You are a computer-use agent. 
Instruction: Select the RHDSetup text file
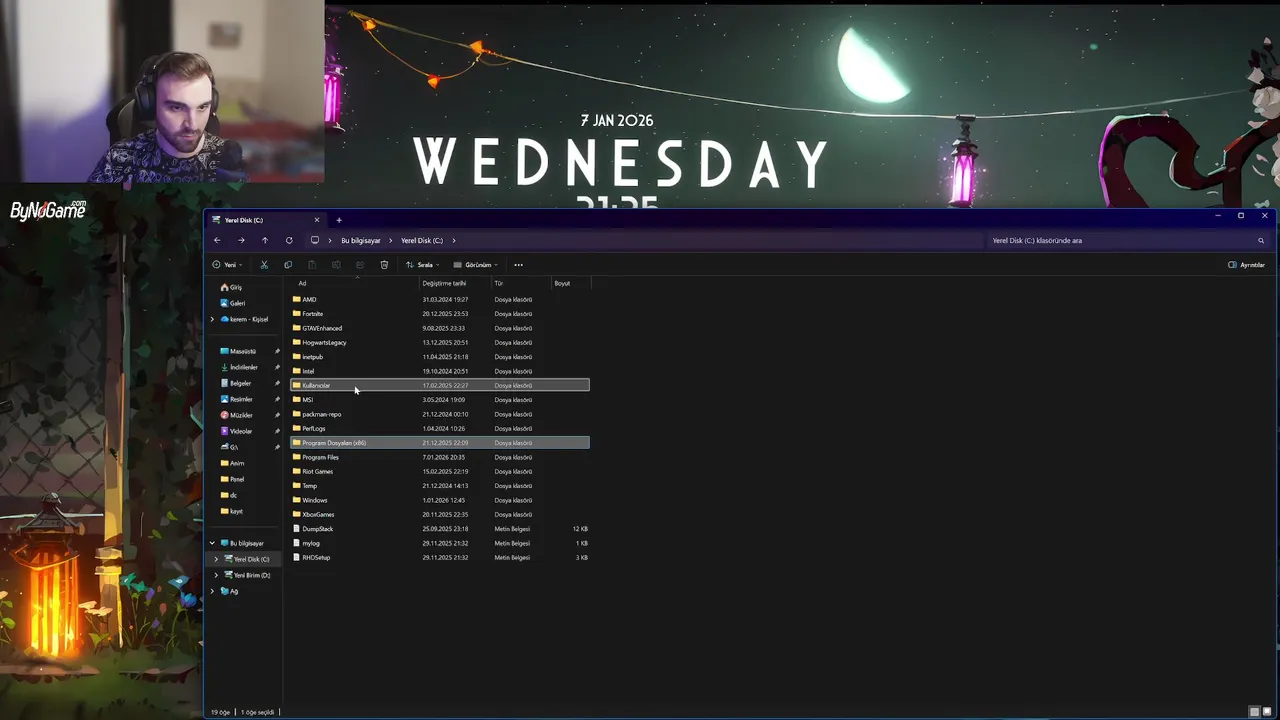[440, 557]
